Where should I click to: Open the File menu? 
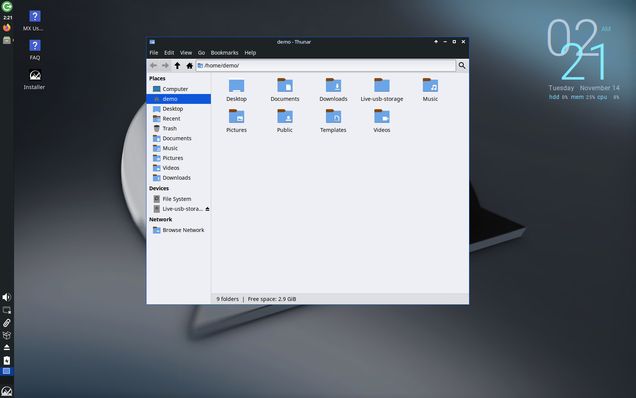(x=154, y=53)
